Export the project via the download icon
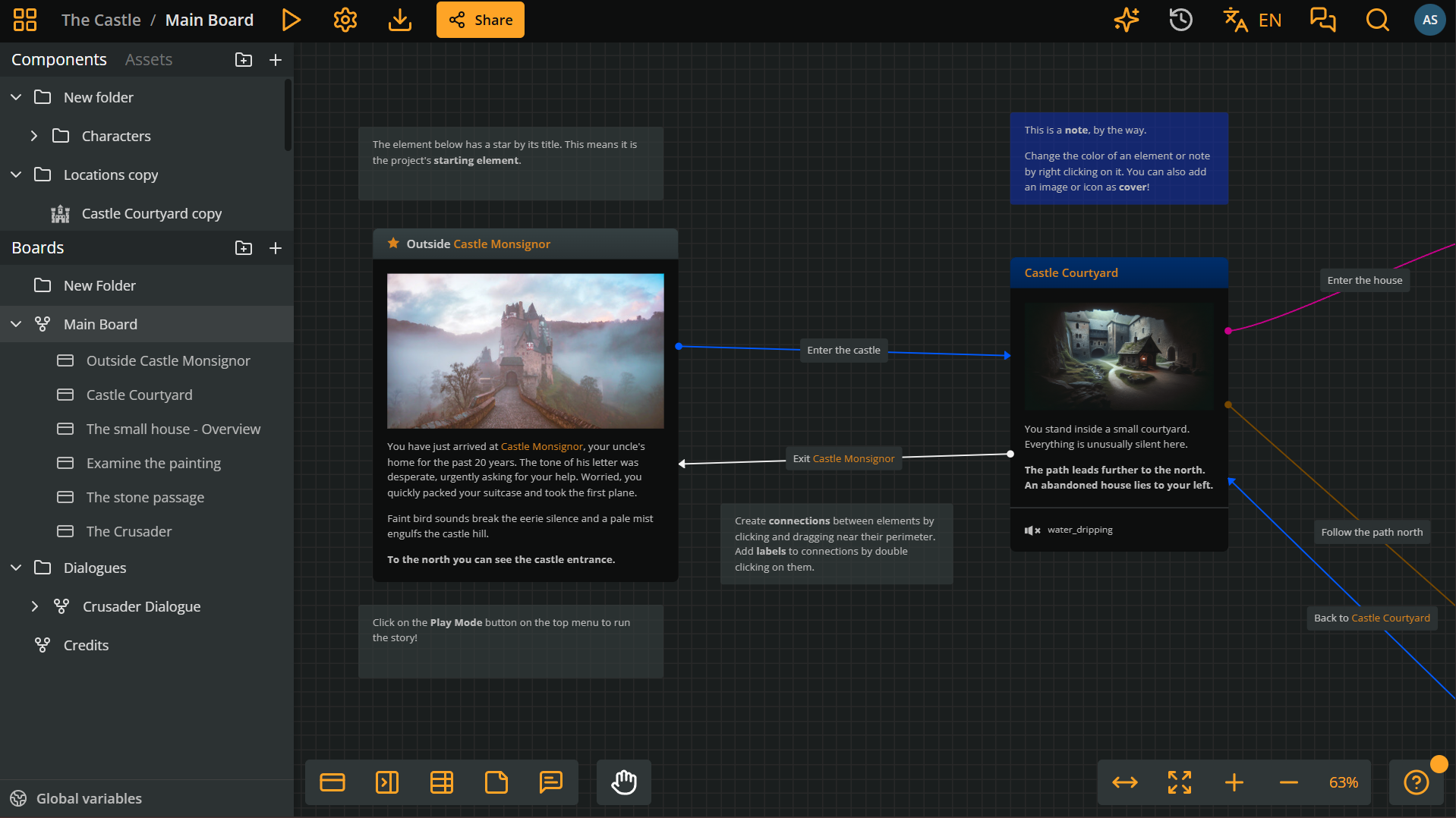 (399, 20)
